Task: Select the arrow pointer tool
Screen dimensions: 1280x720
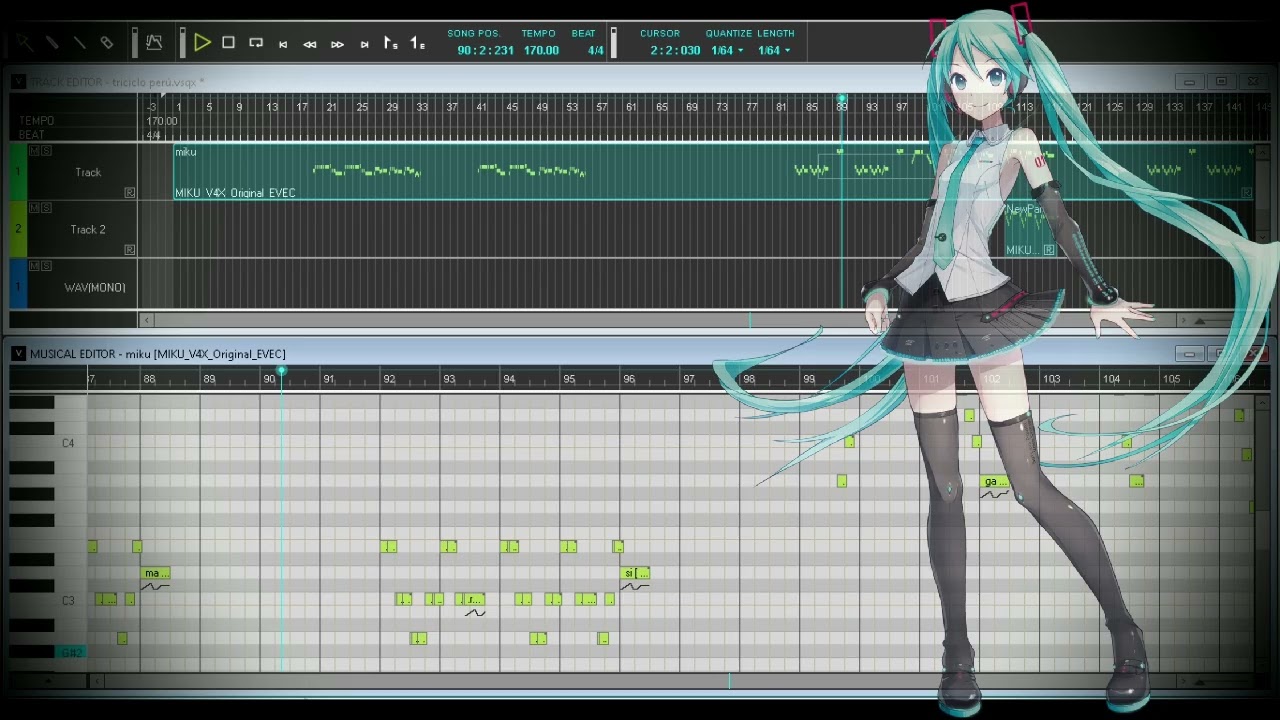Action: 25,43
